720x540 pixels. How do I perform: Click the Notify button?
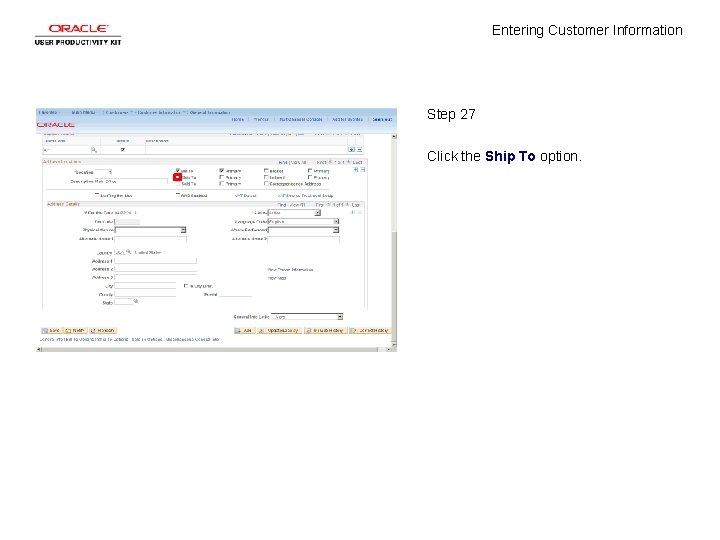(x=74, y=331)
